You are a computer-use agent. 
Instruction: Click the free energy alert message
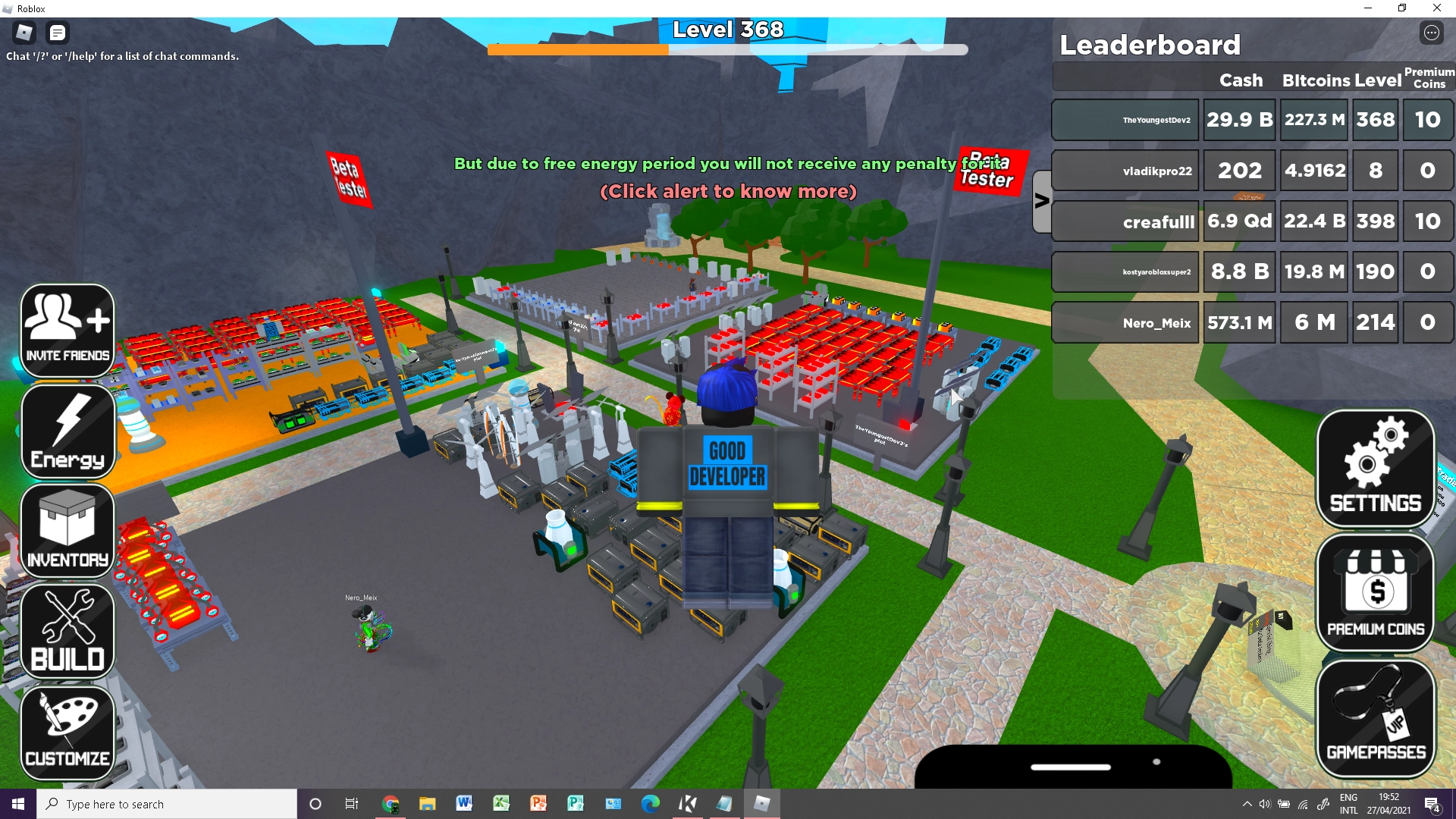click(728, 176)
